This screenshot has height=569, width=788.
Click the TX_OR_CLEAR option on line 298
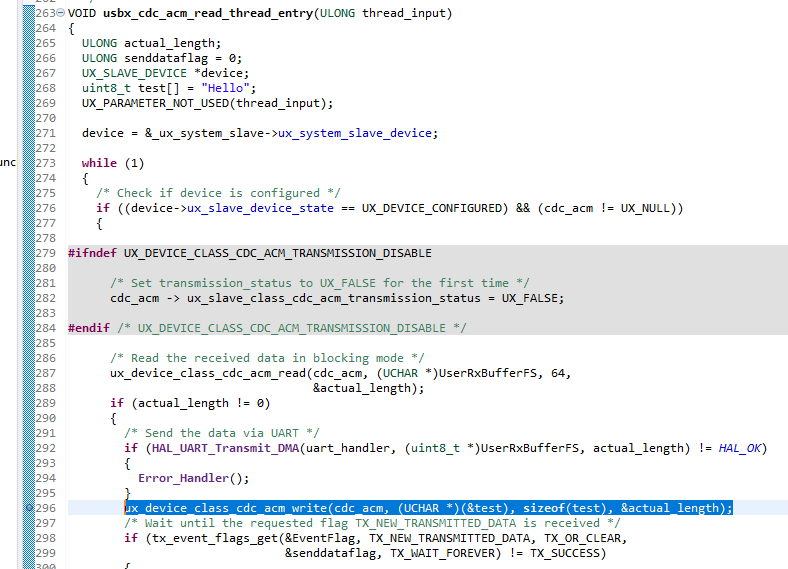point(582,538)
